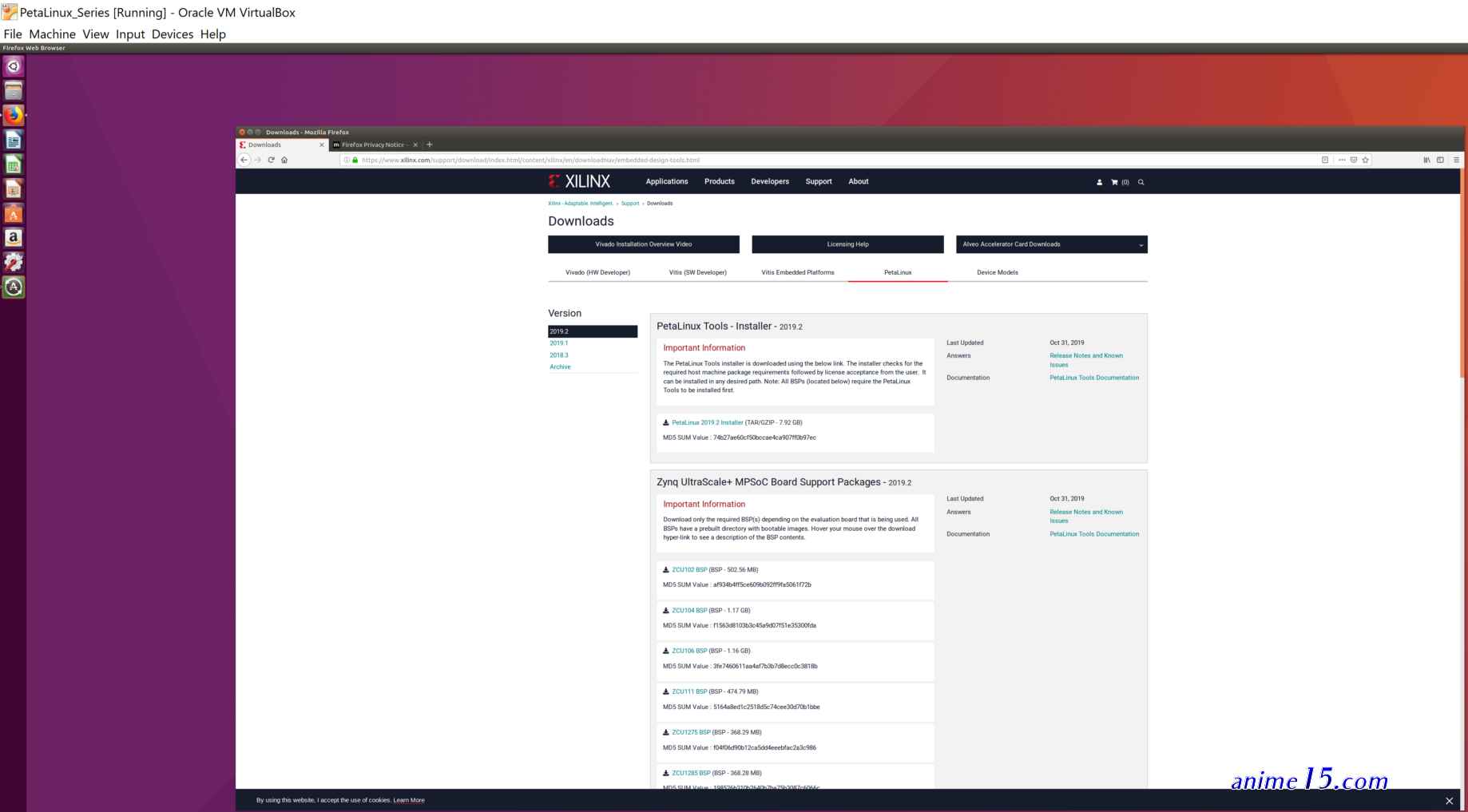
Task: Select the Vitis (SW Developer) tab
Action: [698, 272]
